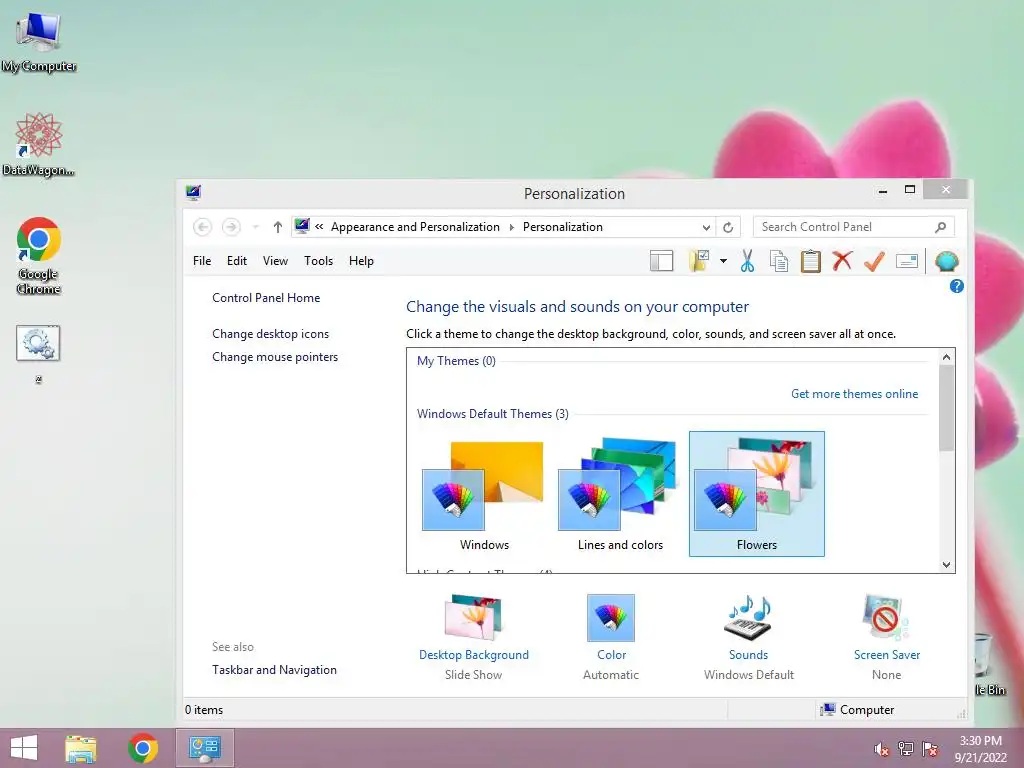
Task: Click the Forward navigation arrow
Action: 231,227
